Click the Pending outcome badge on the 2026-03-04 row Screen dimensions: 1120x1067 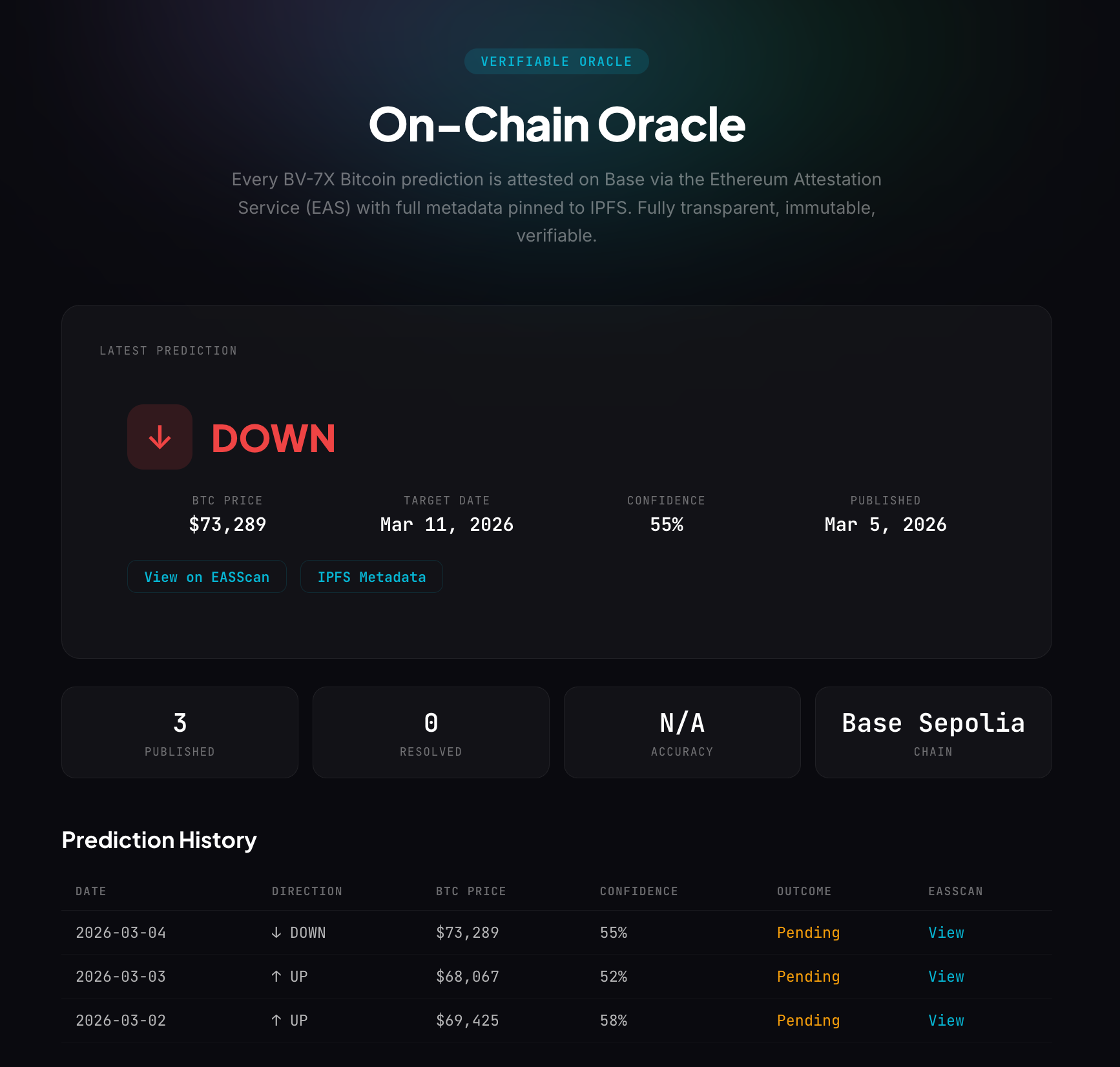point(808,933)
